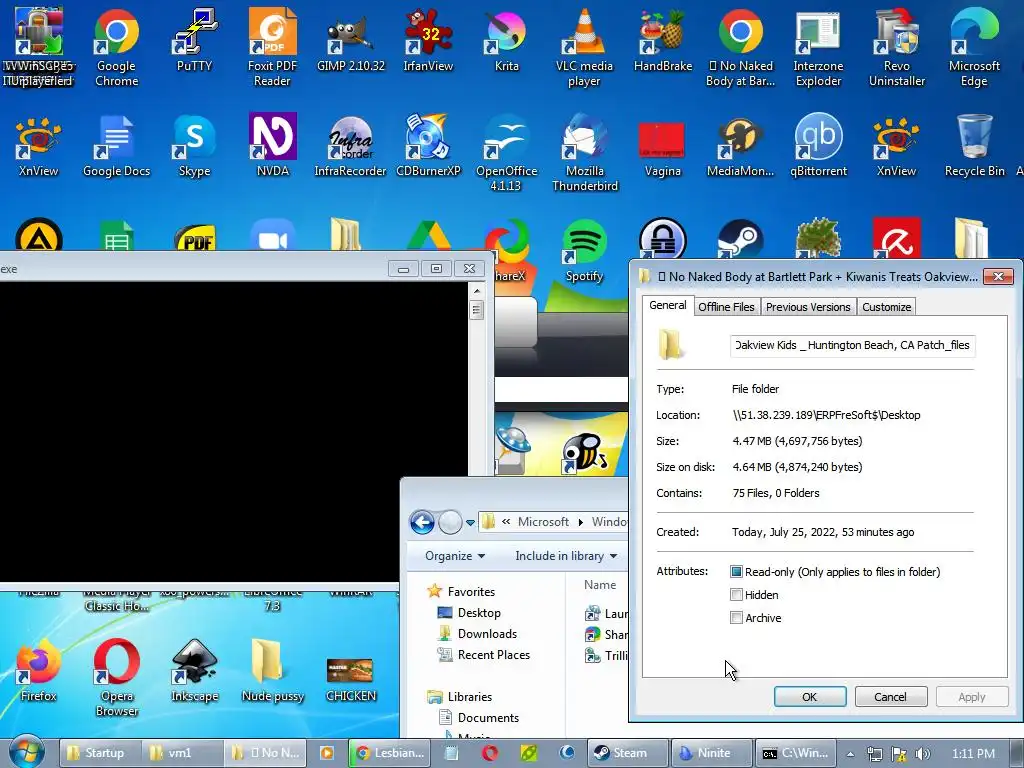The height and width of the screenshot is (768, 1024).
Task: Check the Hidden attribute box
Action: click(736, 595)
